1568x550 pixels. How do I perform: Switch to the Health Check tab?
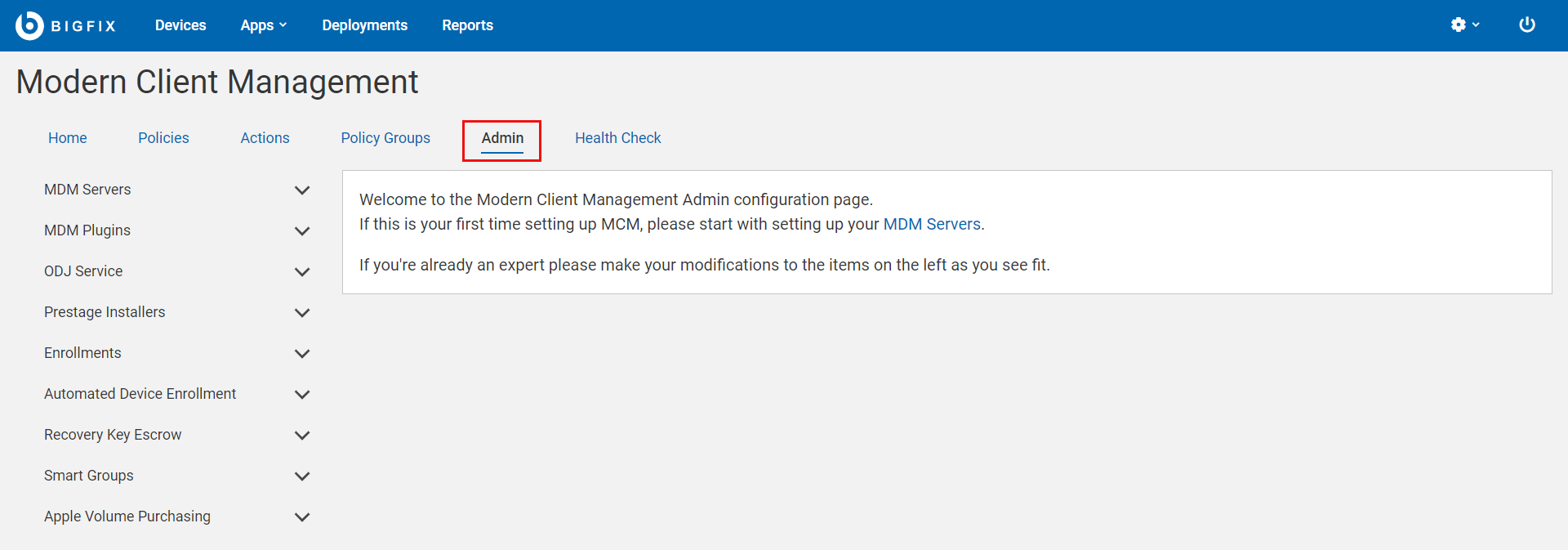pos(617,138)
